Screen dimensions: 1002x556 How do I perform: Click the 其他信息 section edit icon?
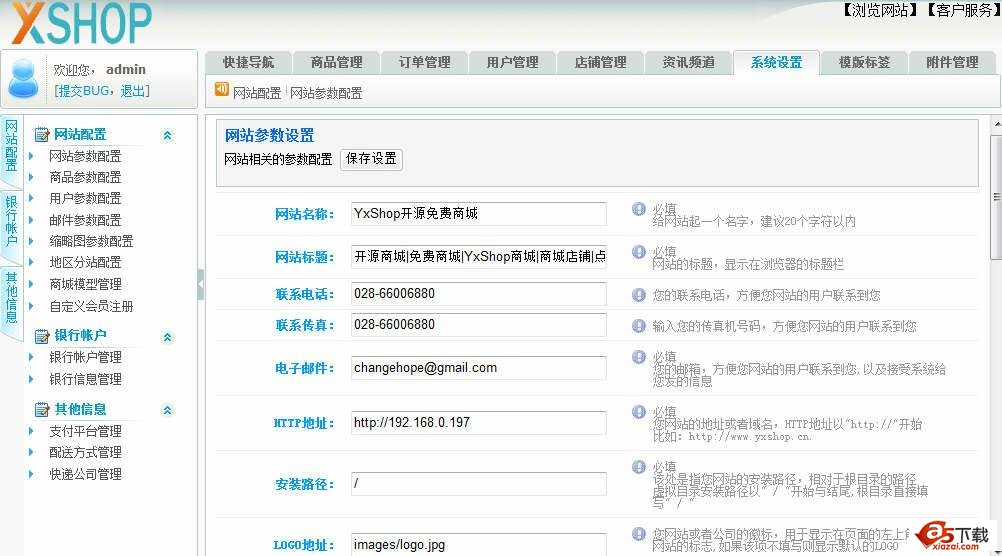pyautogui.click(x=42, y=410)
